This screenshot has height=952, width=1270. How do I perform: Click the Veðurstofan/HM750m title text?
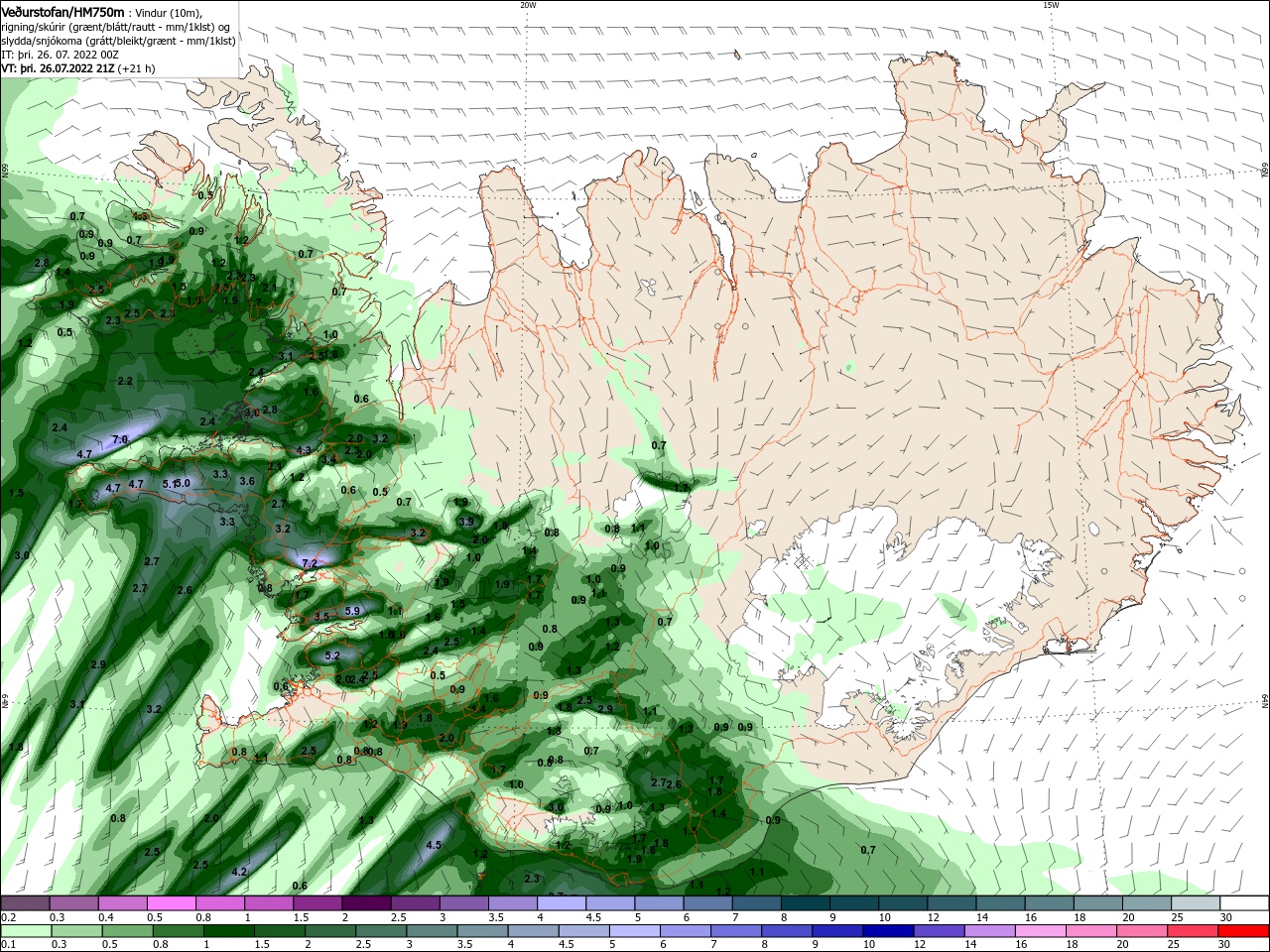coord(63,12)
